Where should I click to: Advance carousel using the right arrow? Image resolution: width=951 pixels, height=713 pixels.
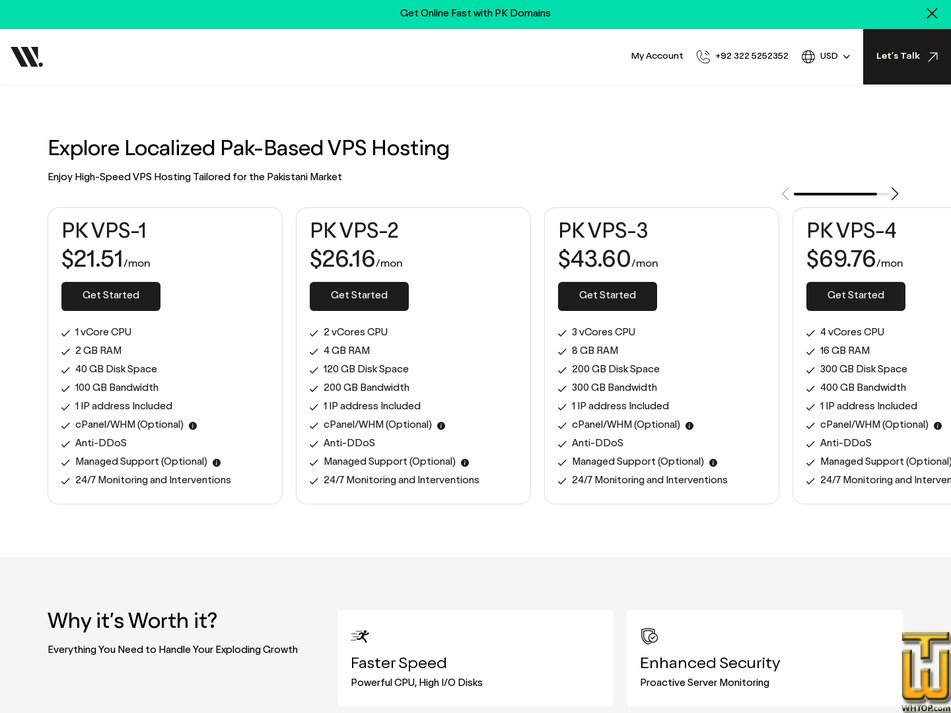coord(894,194)
